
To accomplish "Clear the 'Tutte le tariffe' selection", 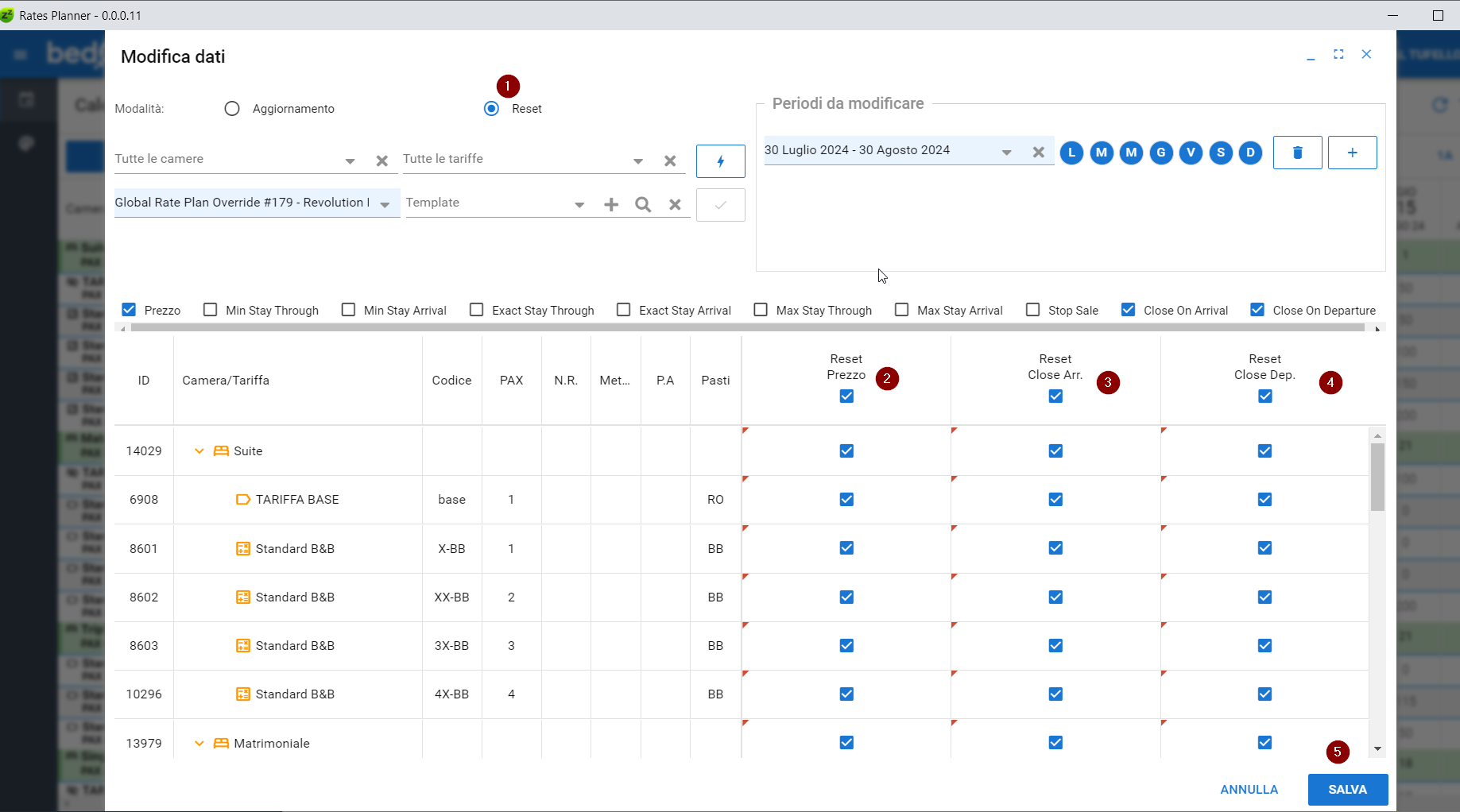I will [670, 161].
